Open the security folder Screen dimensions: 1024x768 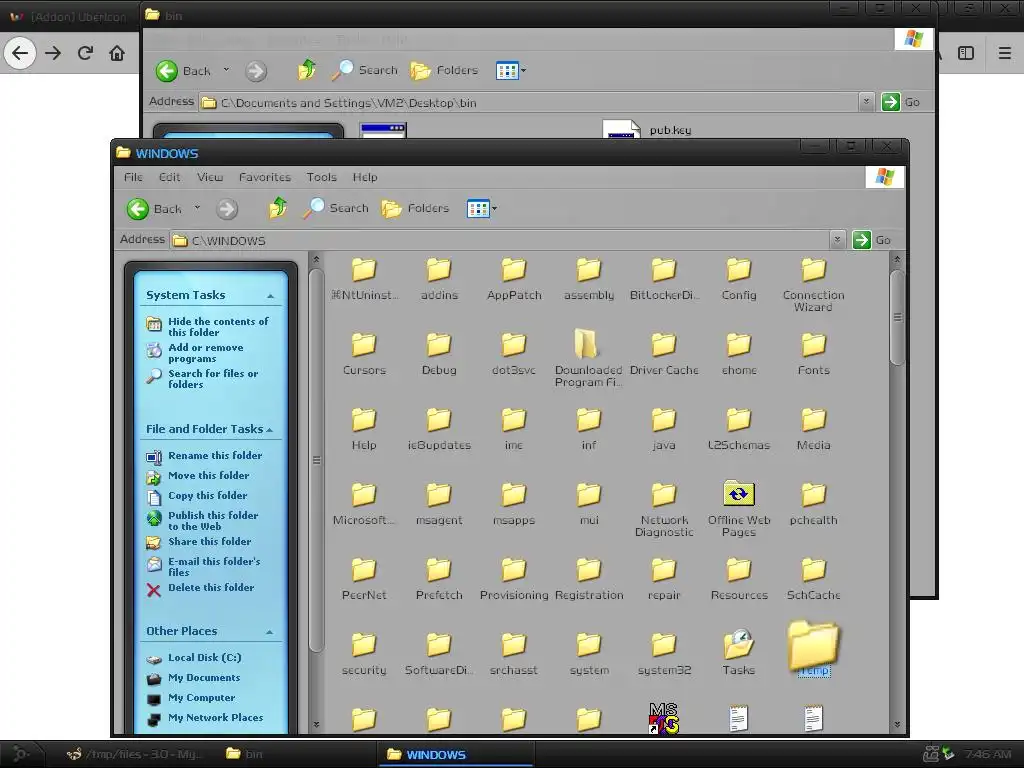[x=364, y=654]
